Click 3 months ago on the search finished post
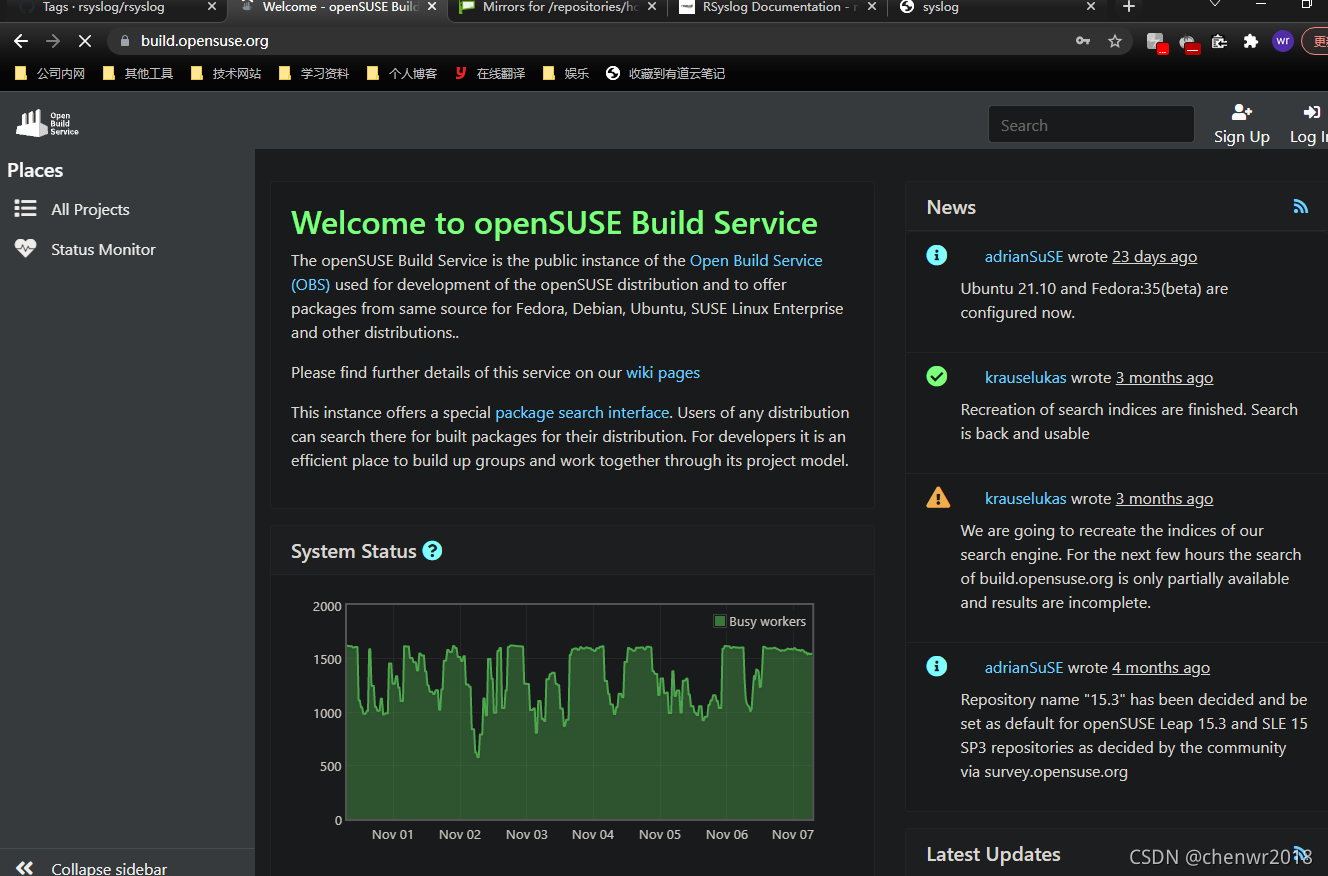The height and width of the screenshot is (876, 1328). click(1164, 377)
